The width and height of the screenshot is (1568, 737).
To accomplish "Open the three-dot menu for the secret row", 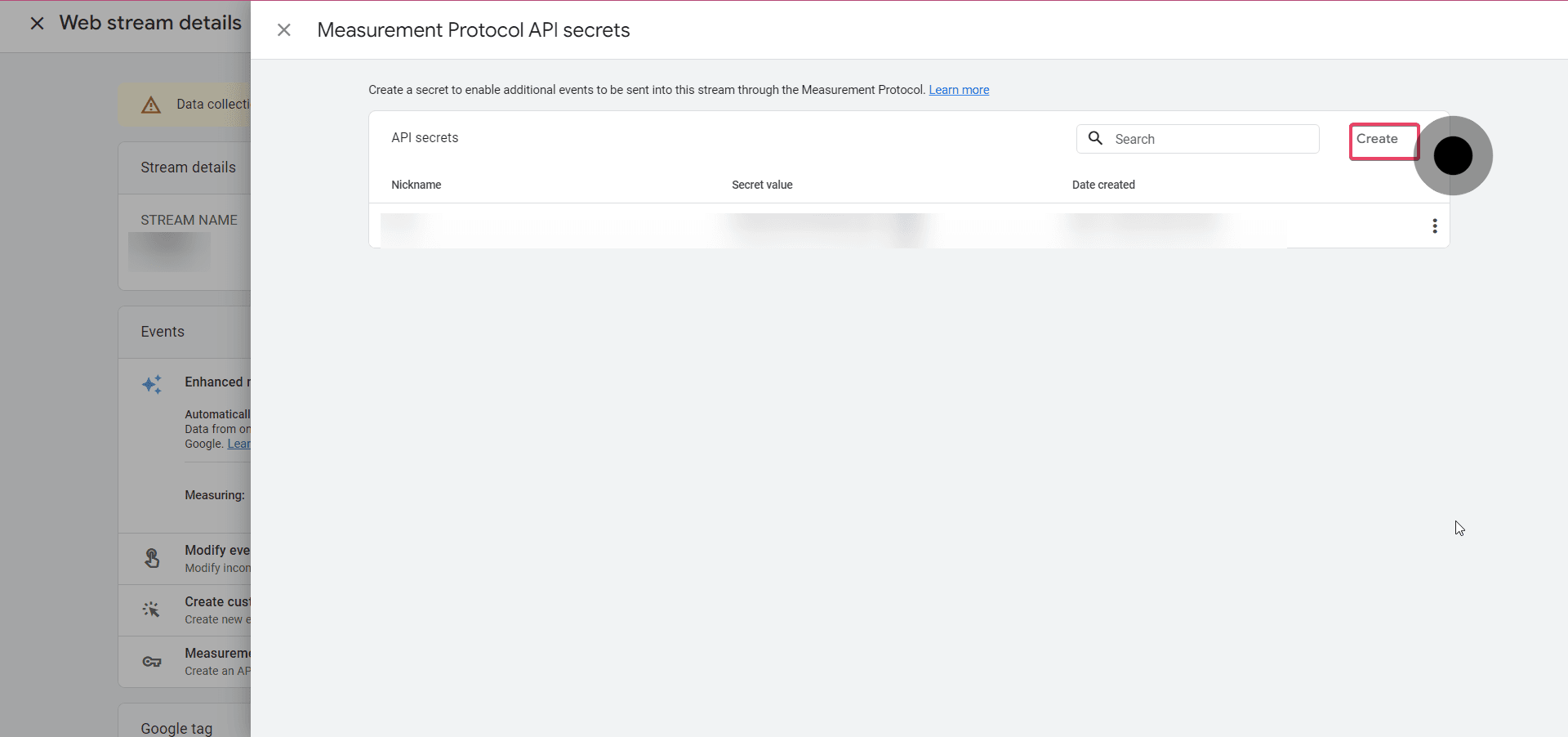I will [x=1434, y=226].
